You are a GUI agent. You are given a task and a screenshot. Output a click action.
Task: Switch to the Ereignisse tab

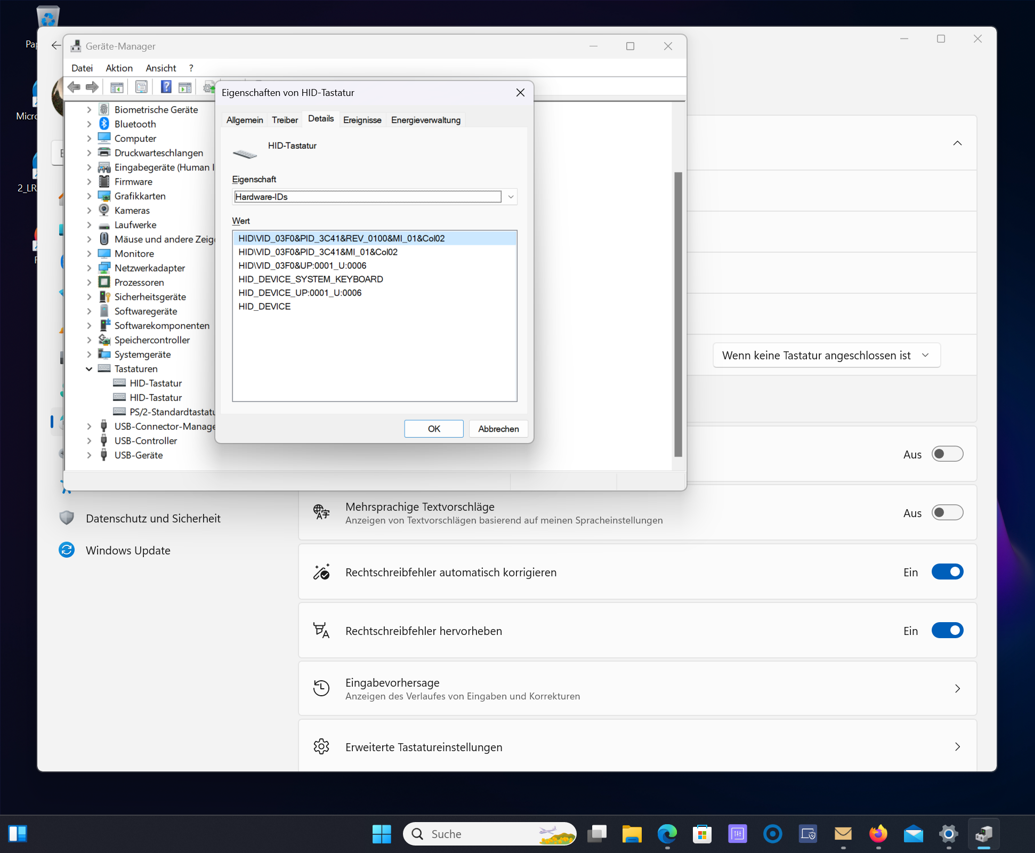[x=362, y=120]
